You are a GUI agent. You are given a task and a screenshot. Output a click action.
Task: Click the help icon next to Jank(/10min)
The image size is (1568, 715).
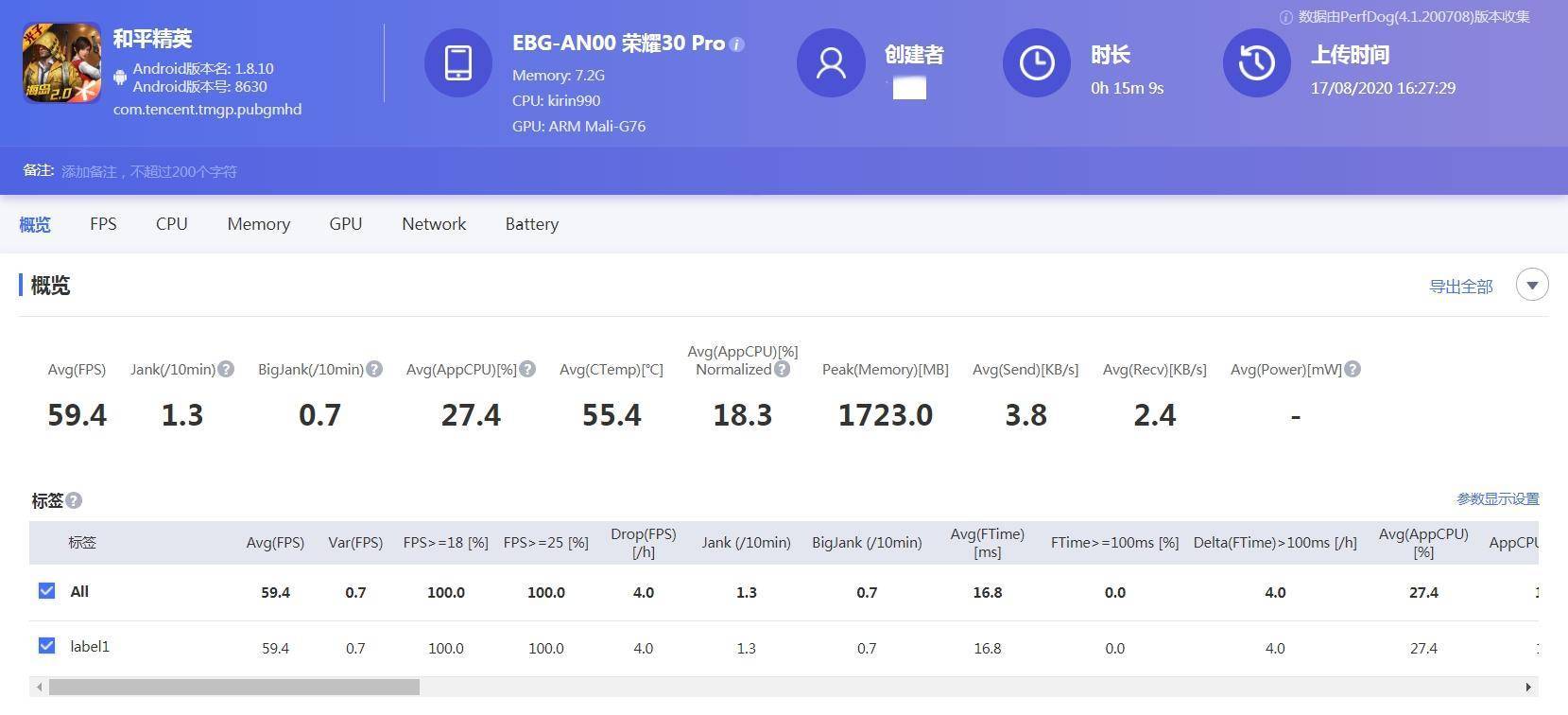tap(226, 369)
